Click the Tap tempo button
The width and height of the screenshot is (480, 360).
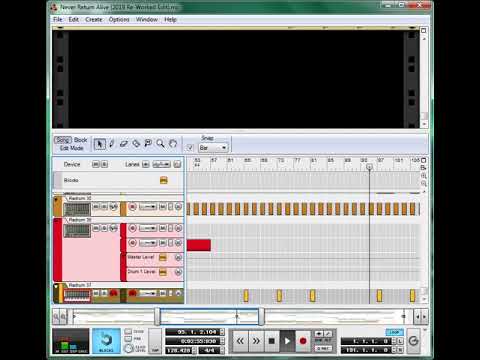point(155,341)
